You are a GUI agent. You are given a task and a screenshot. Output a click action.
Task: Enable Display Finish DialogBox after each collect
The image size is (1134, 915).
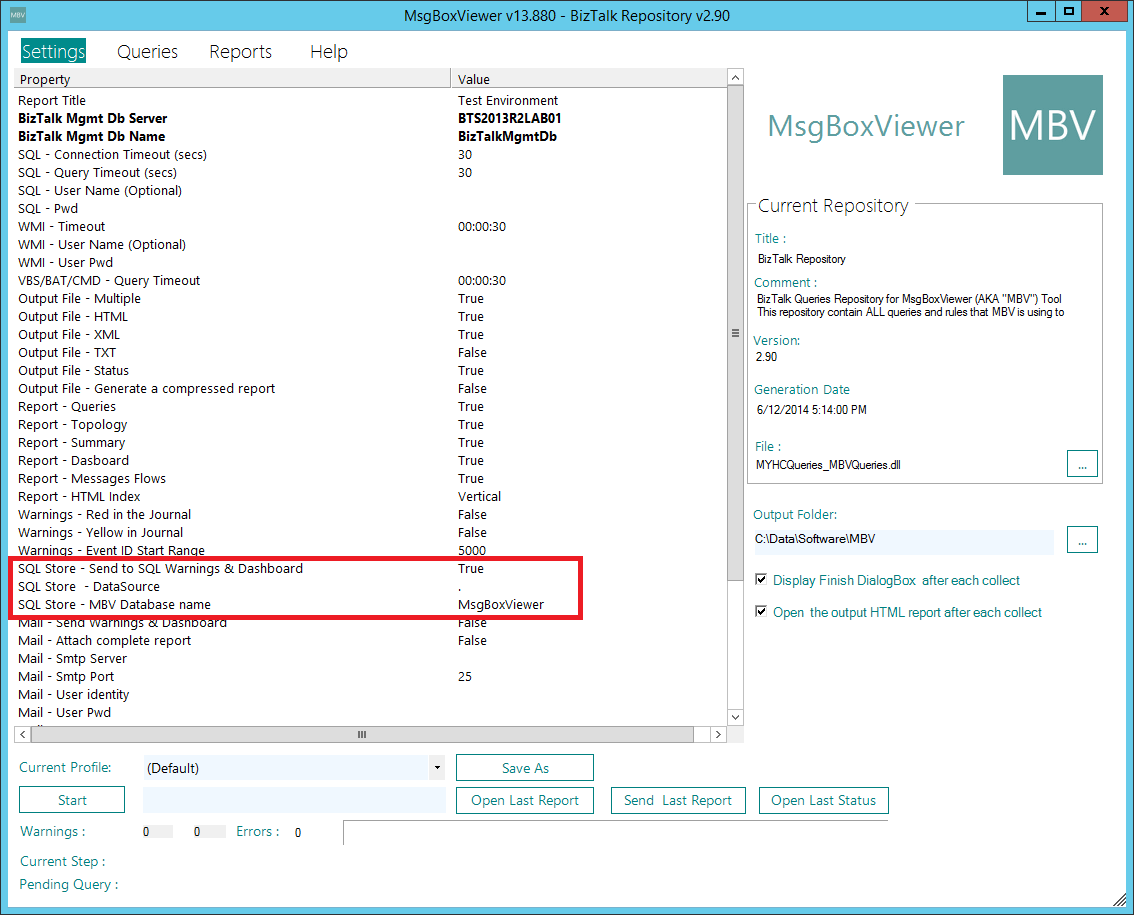pyautogui.click(x=761, y=579)
